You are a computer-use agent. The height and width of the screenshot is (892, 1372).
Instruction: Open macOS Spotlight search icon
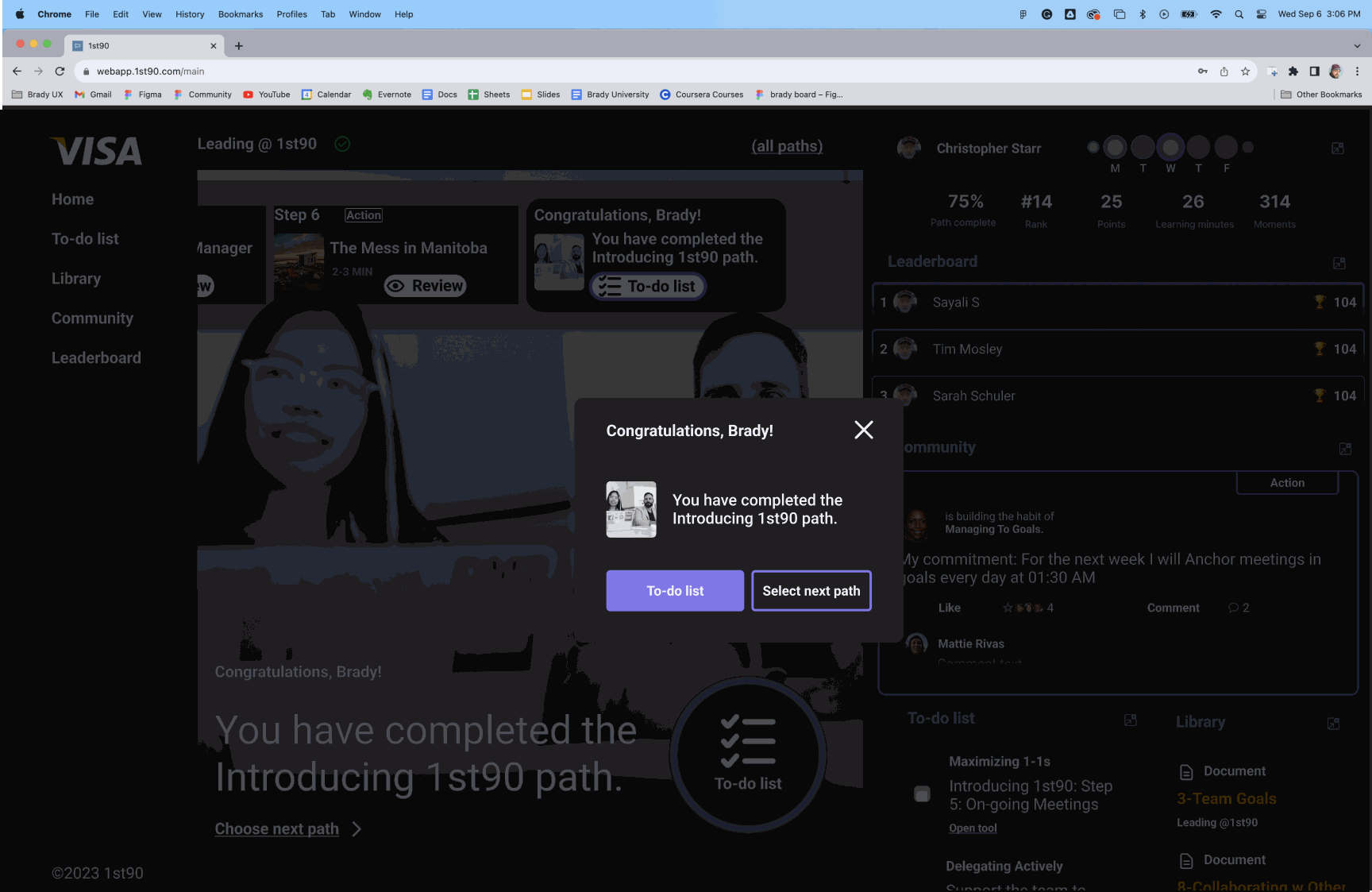1239,14
